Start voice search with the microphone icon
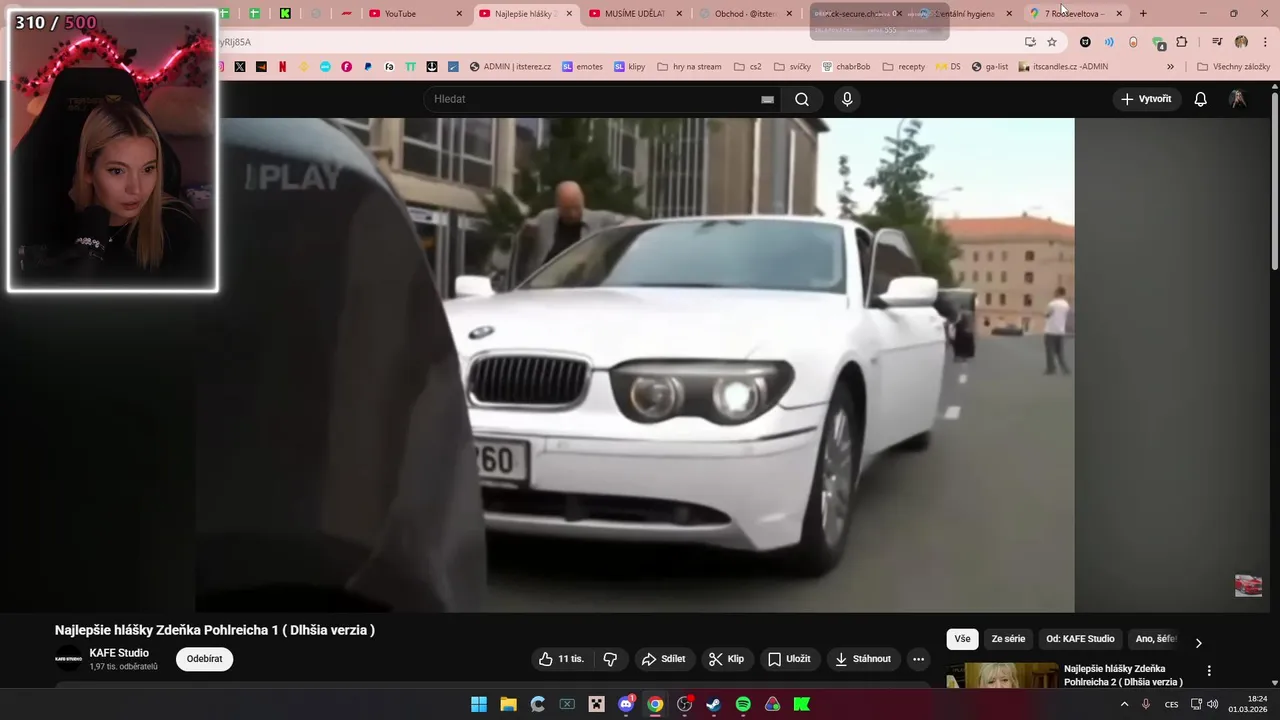Image resolution: width=1280 pixels, height=720 pixels. click(847, 99)
